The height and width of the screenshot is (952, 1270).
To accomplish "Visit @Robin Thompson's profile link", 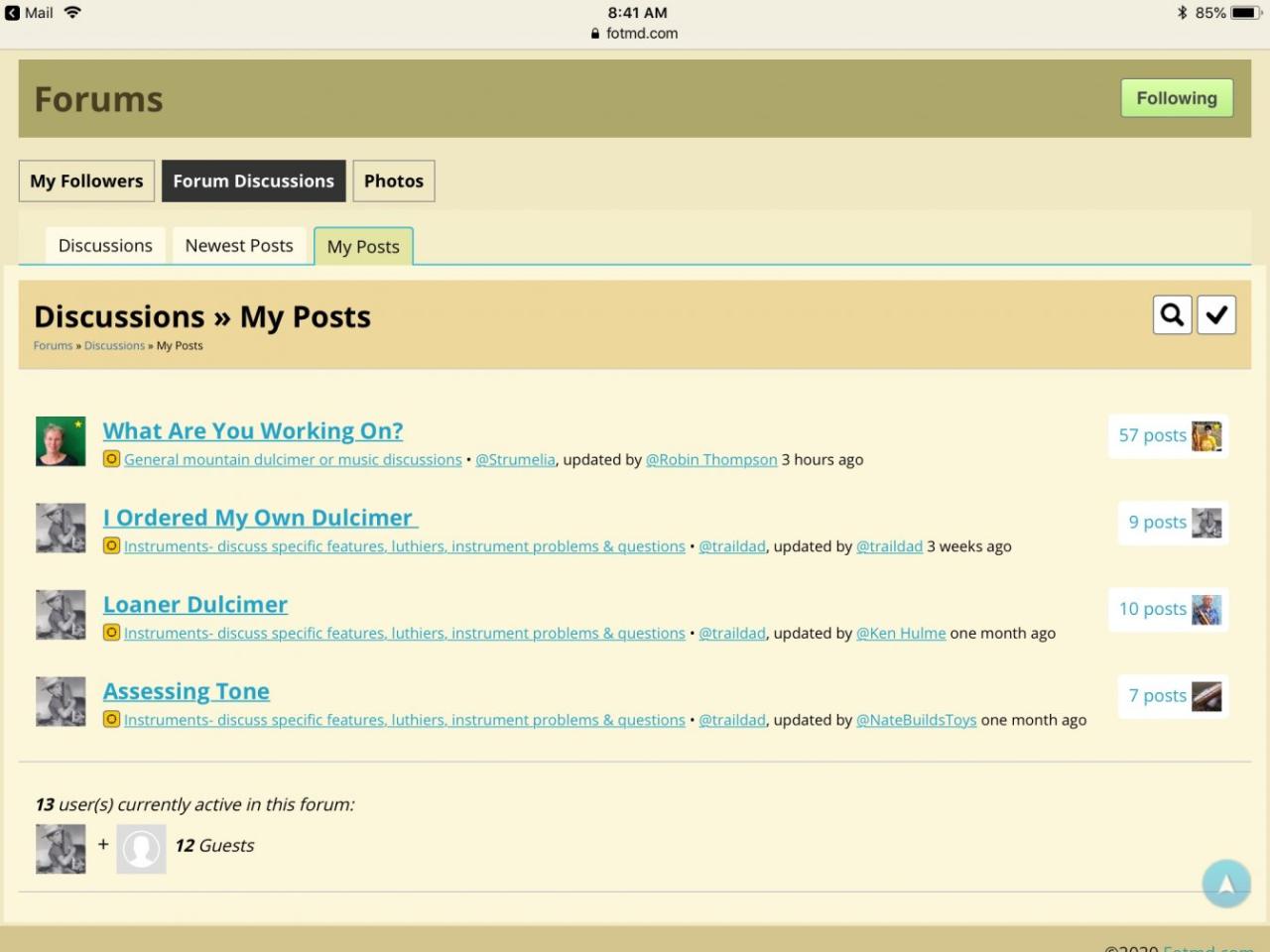I will [711, 460].
